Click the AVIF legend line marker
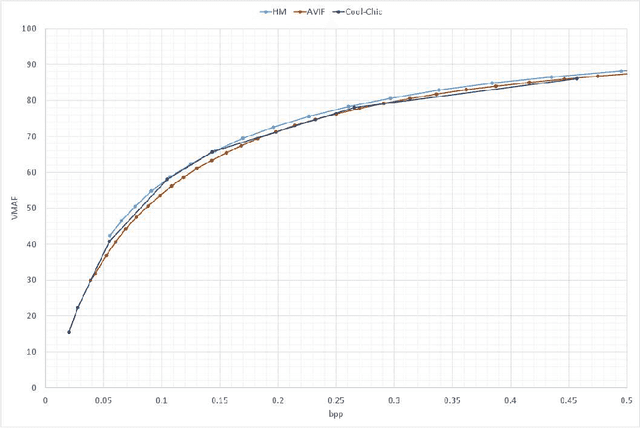This screenshot has width=640, height=428. click(x=301, y=12)
